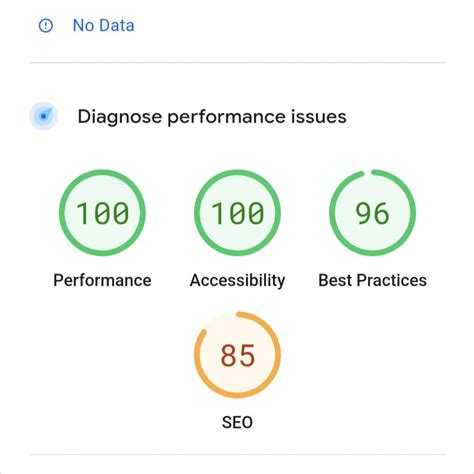Click the 100 inside the Accessibility gauge
Screen dimensions: 474x474
pyautogui.click(x=238, y=213)
